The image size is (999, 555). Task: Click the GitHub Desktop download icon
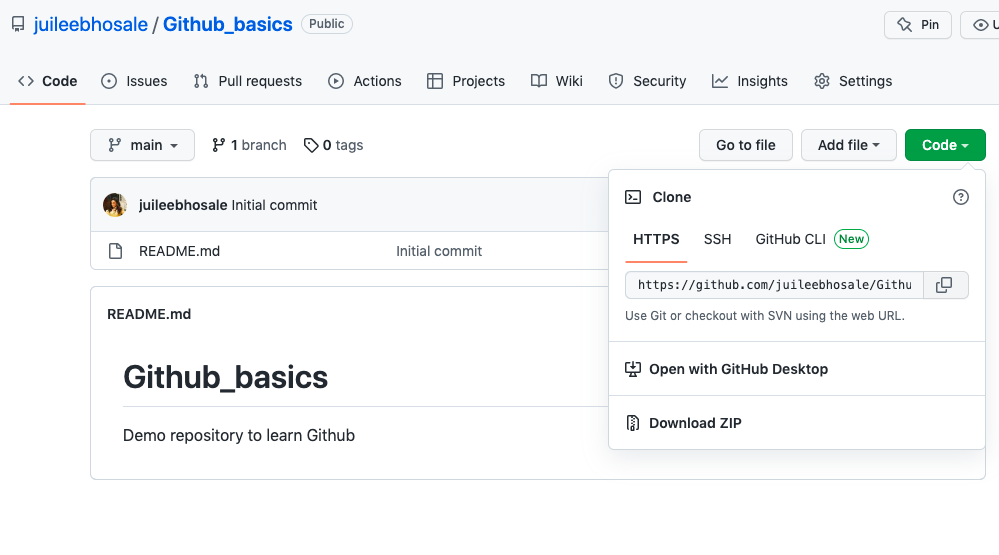click(x=633, y=369)
